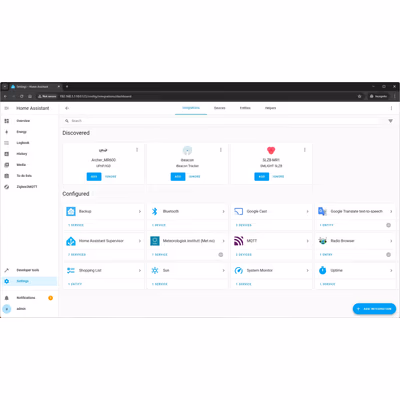Click the MQTT integration icon
The height and width of the screenshot is (400, 400).
[239, 241]
